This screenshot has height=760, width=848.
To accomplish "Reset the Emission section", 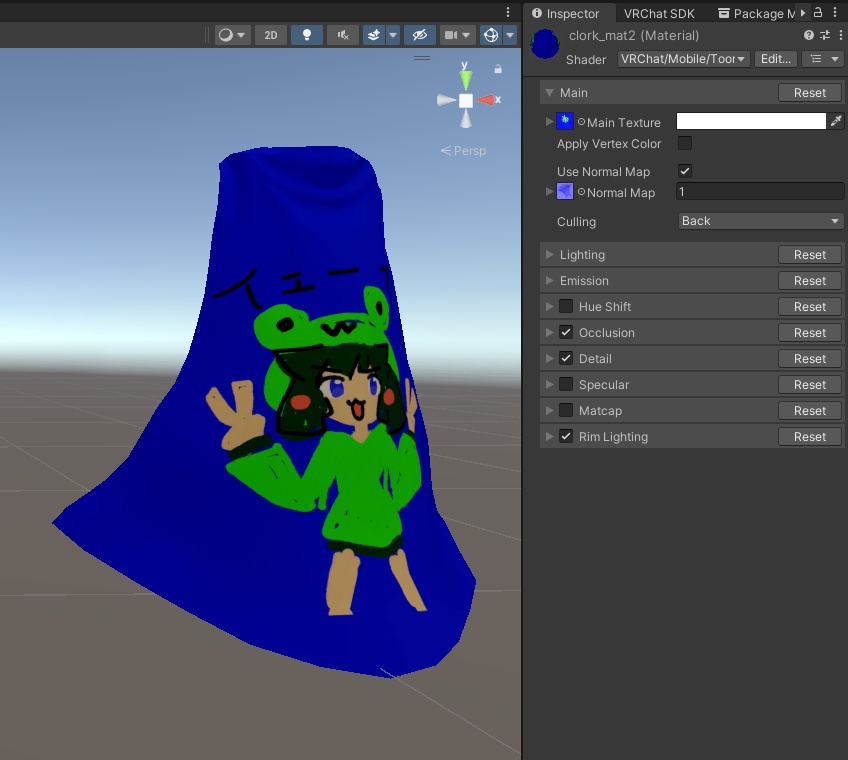I will click(x=810, y=281).
